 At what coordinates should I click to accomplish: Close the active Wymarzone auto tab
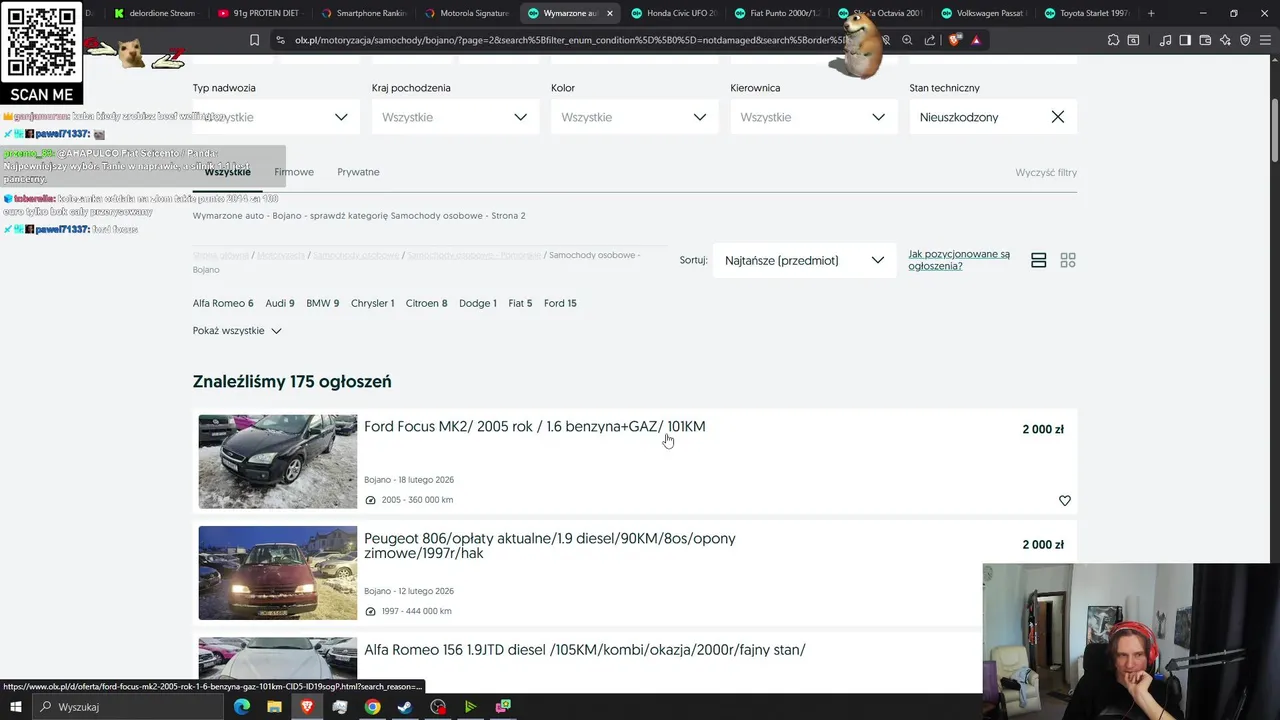(610, 13)
